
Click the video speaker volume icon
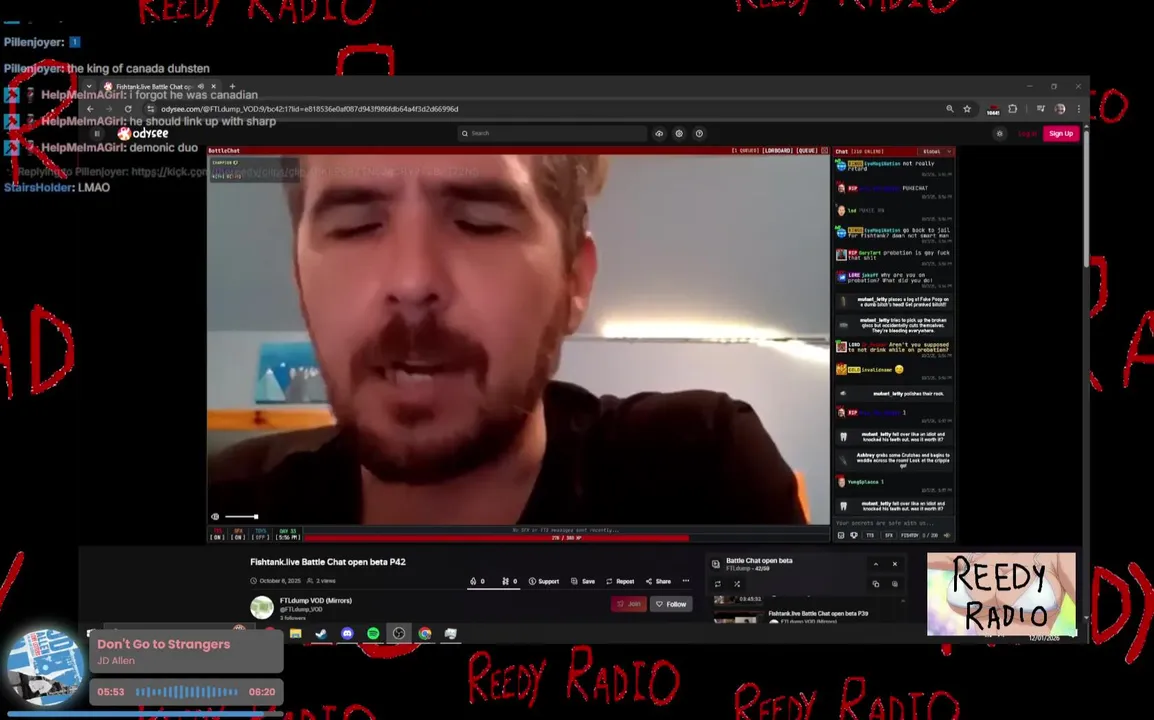215,517
